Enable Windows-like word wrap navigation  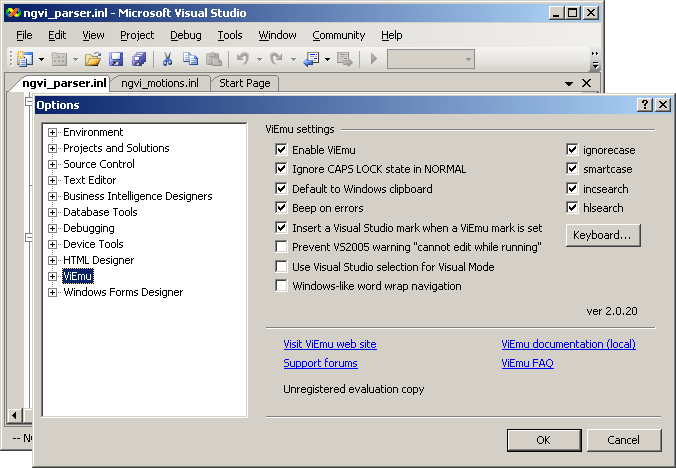point(281,285)
